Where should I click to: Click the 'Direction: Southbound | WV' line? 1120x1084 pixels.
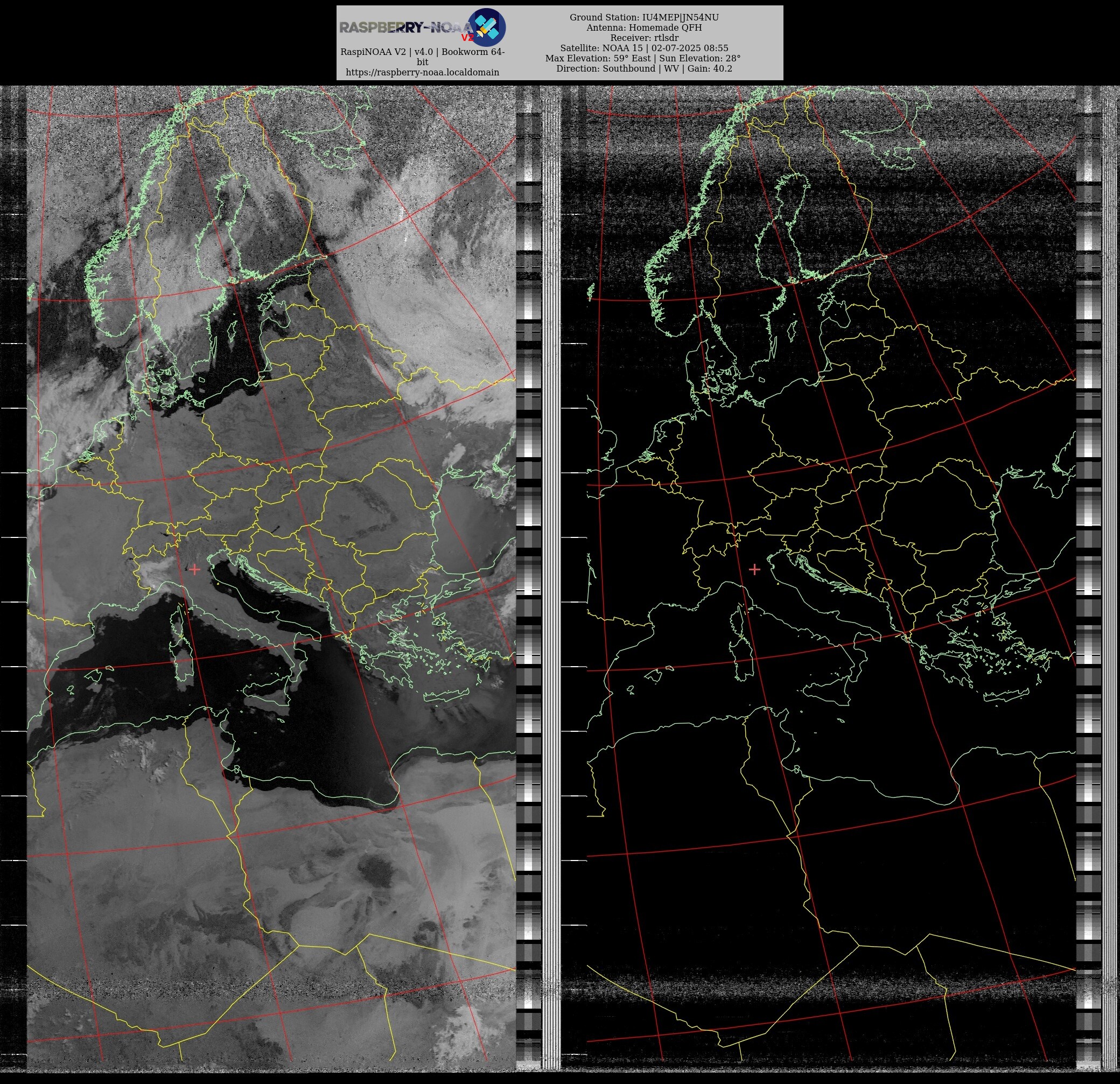pyautogui.click(x=644, y=68)
